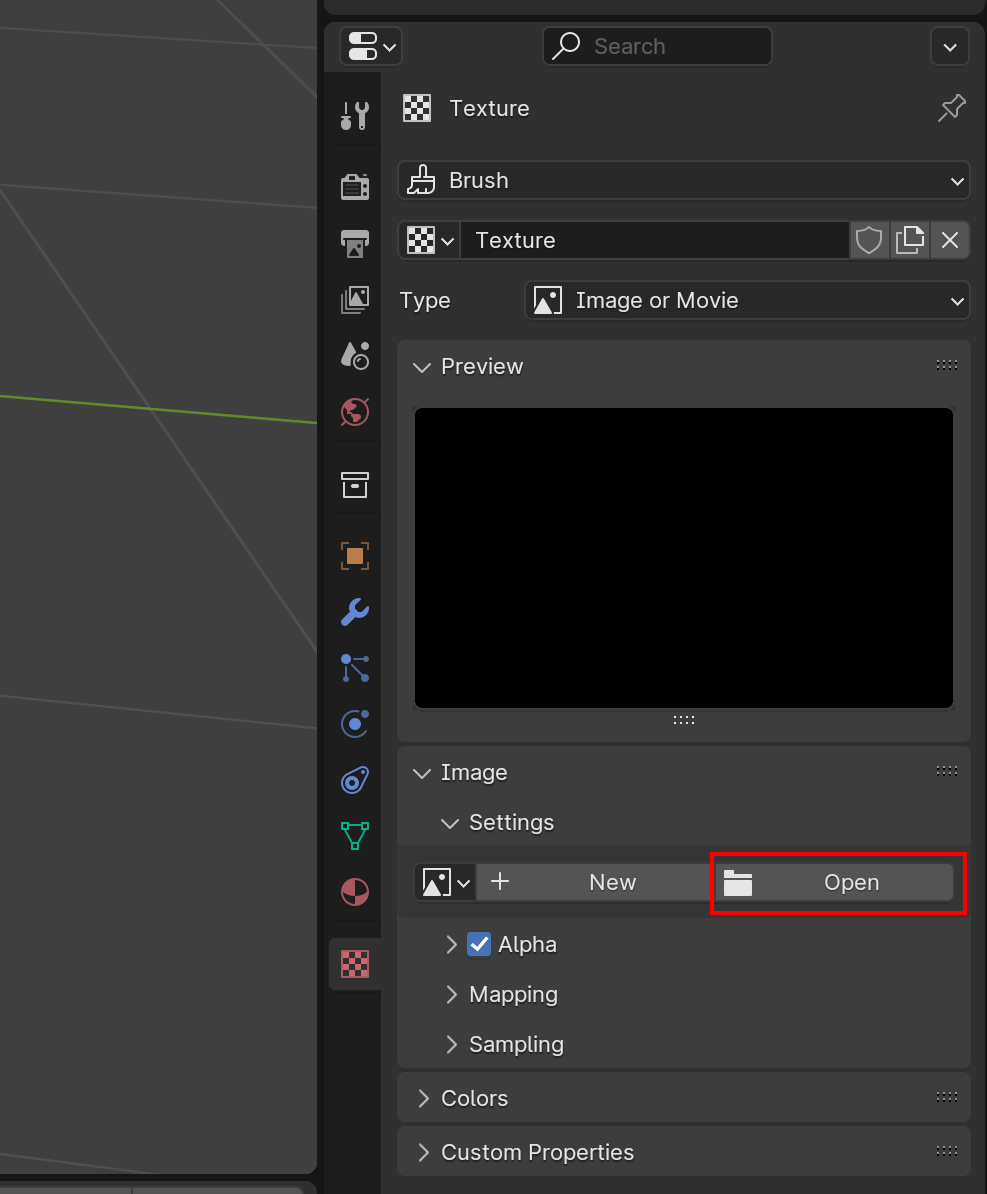
Task: Expand the Custom Properties panel
Action: pos(423,1153)
